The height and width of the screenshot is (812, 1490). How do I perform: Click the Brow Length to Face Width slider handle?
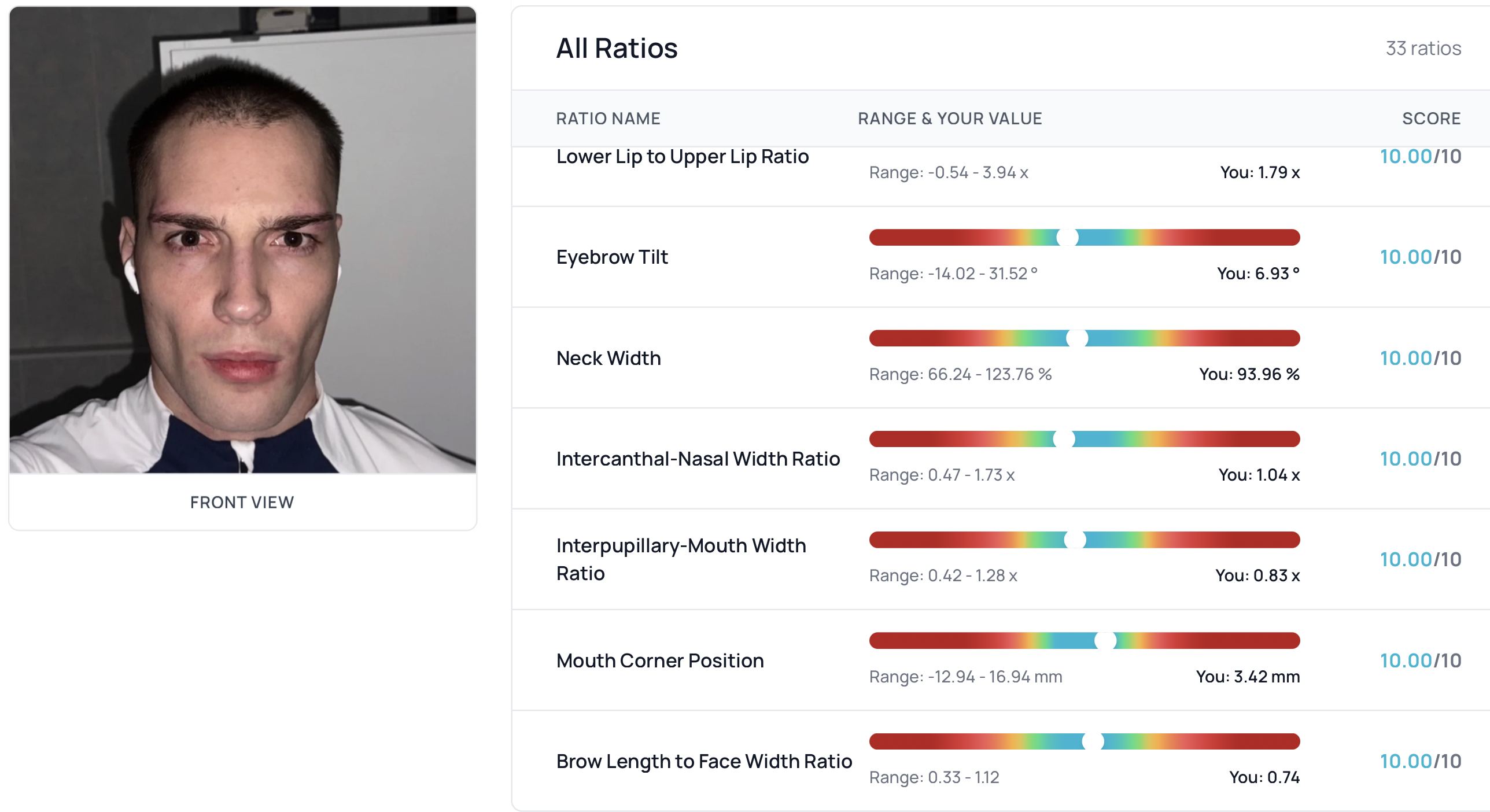tap(1093, 741)
